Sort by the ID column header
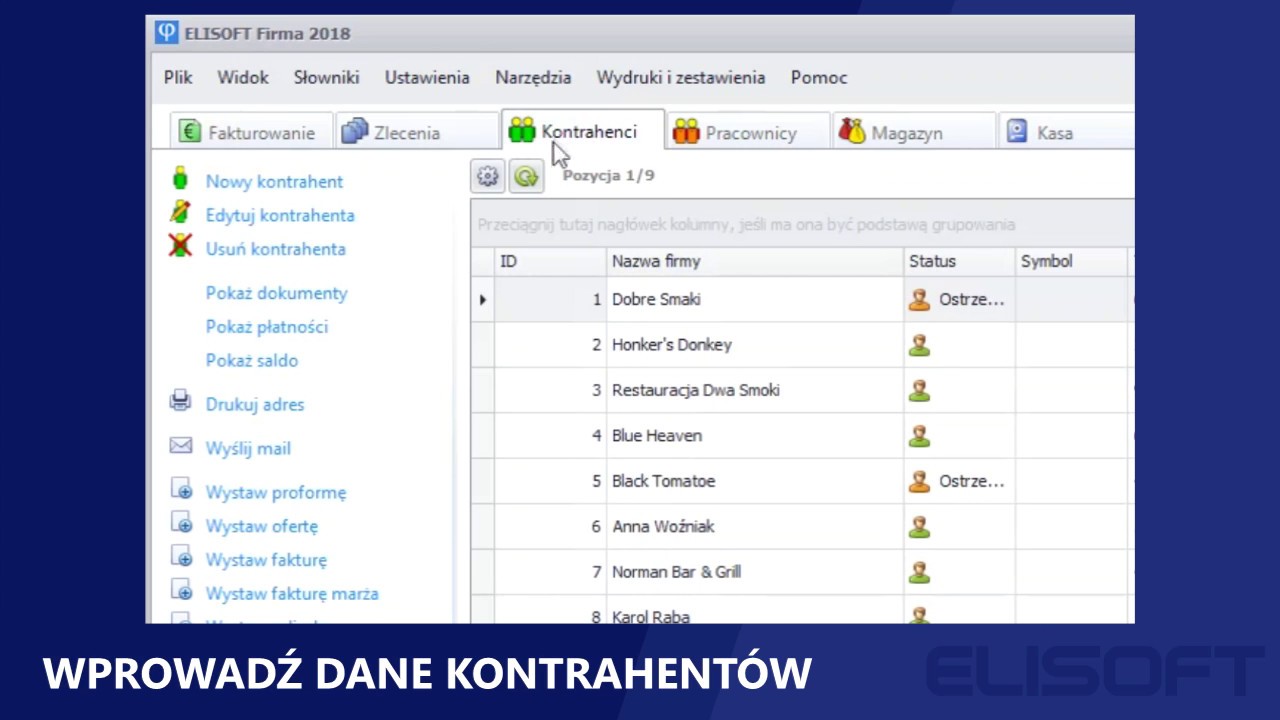The height and width of the screenshot is (720, 1280). 550,261
